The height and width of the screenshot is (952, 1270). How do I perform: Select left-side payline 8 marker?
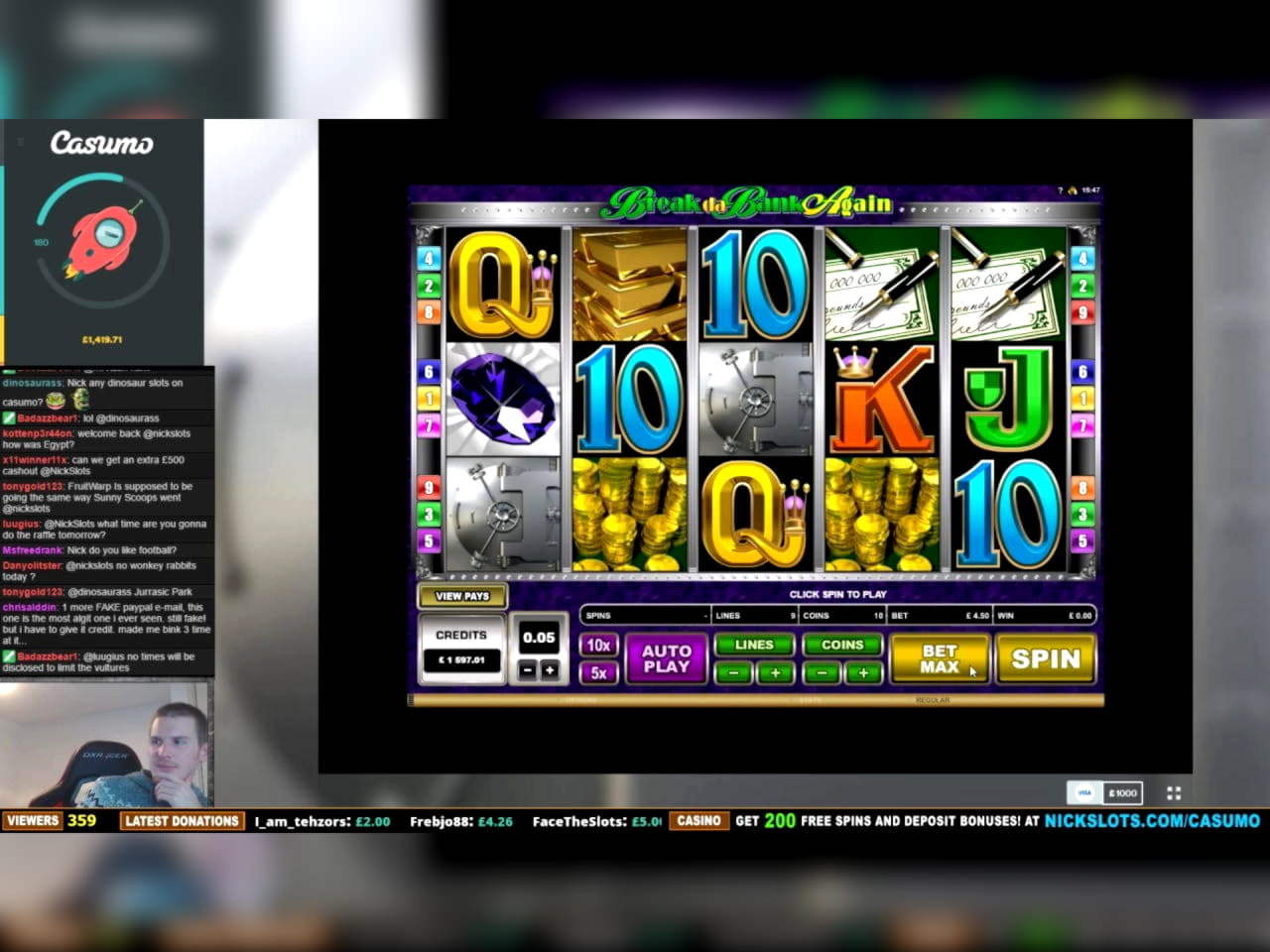[429, 312]
